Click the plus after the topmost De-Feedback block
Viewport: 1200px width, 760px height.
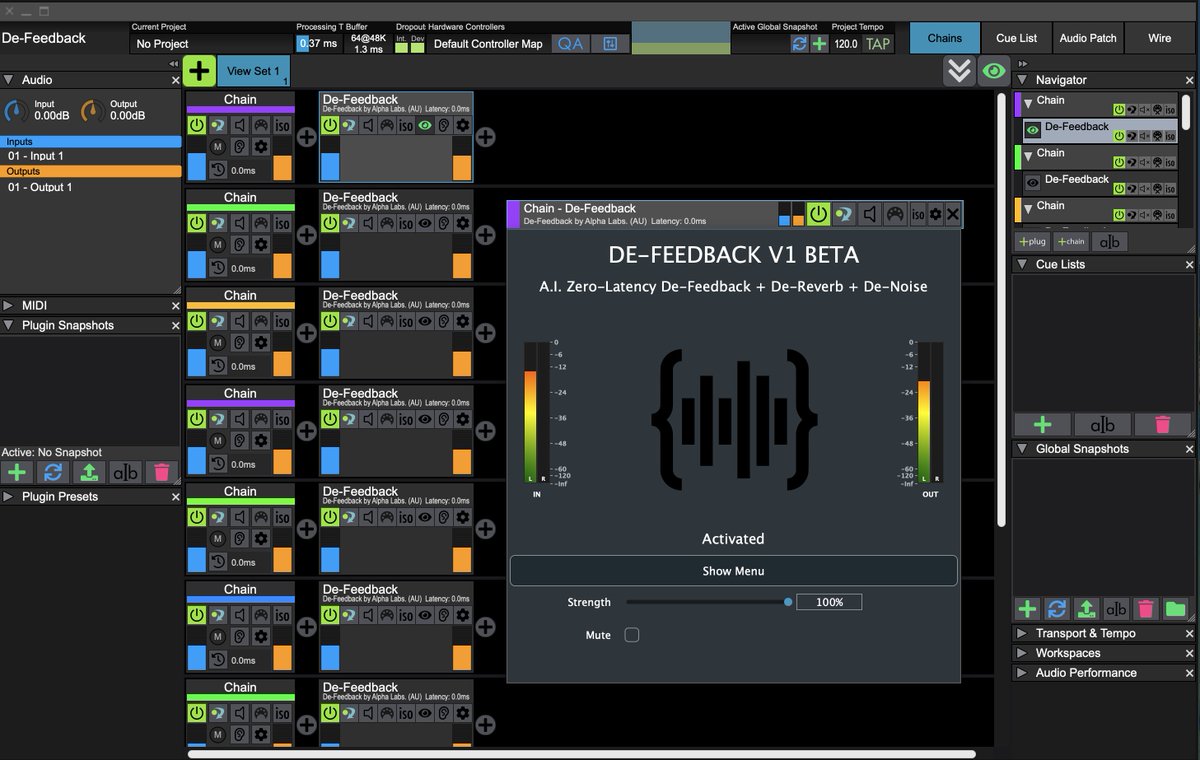click(485, 137)
